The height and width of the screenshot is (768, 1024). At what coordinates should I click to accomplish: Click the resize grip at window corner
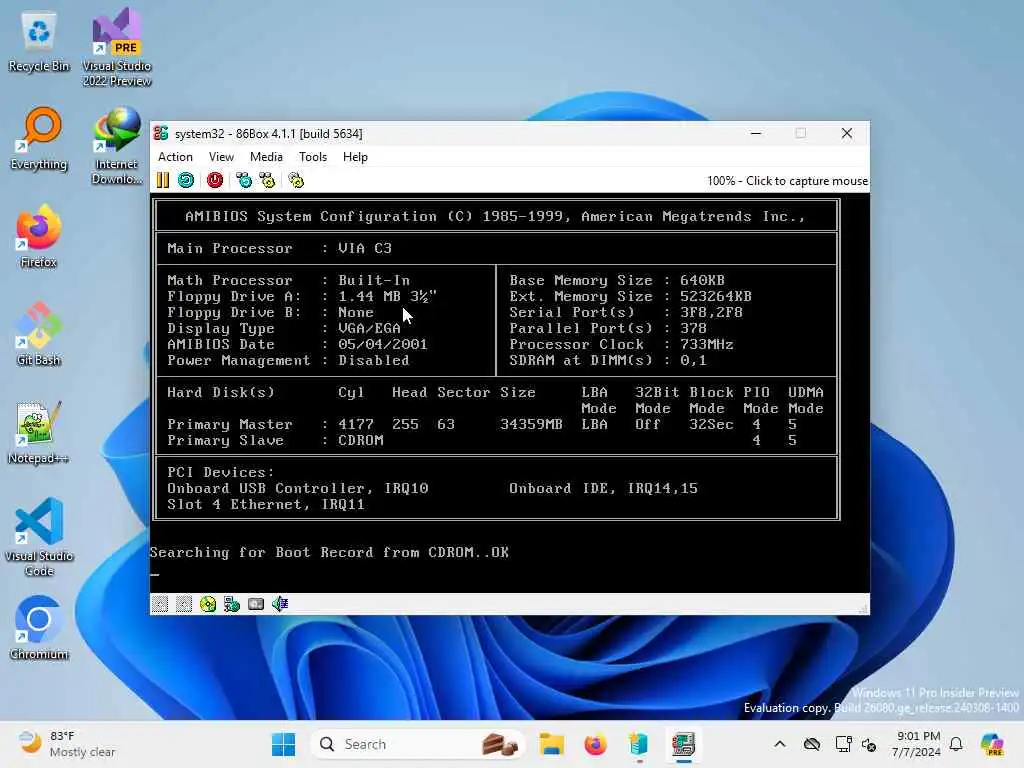tap(863, 609)
